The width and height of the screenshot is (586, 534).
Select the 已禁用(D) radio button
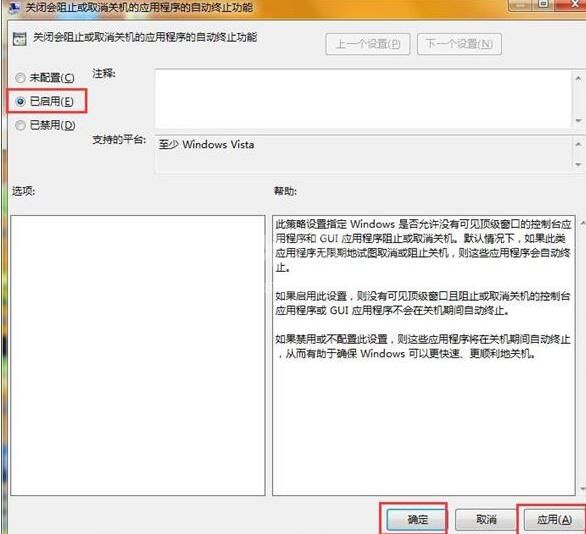20,125
